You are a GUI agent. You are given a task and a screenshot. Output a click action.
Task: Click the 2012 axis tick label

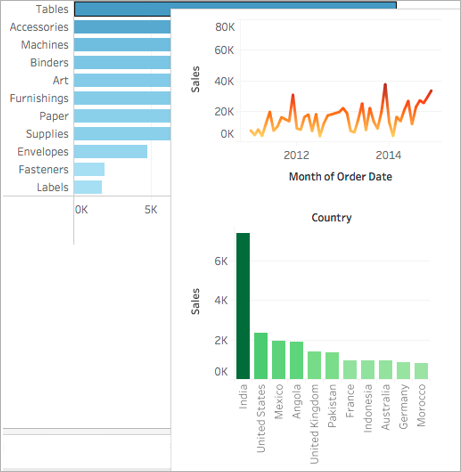pos(296,155)
